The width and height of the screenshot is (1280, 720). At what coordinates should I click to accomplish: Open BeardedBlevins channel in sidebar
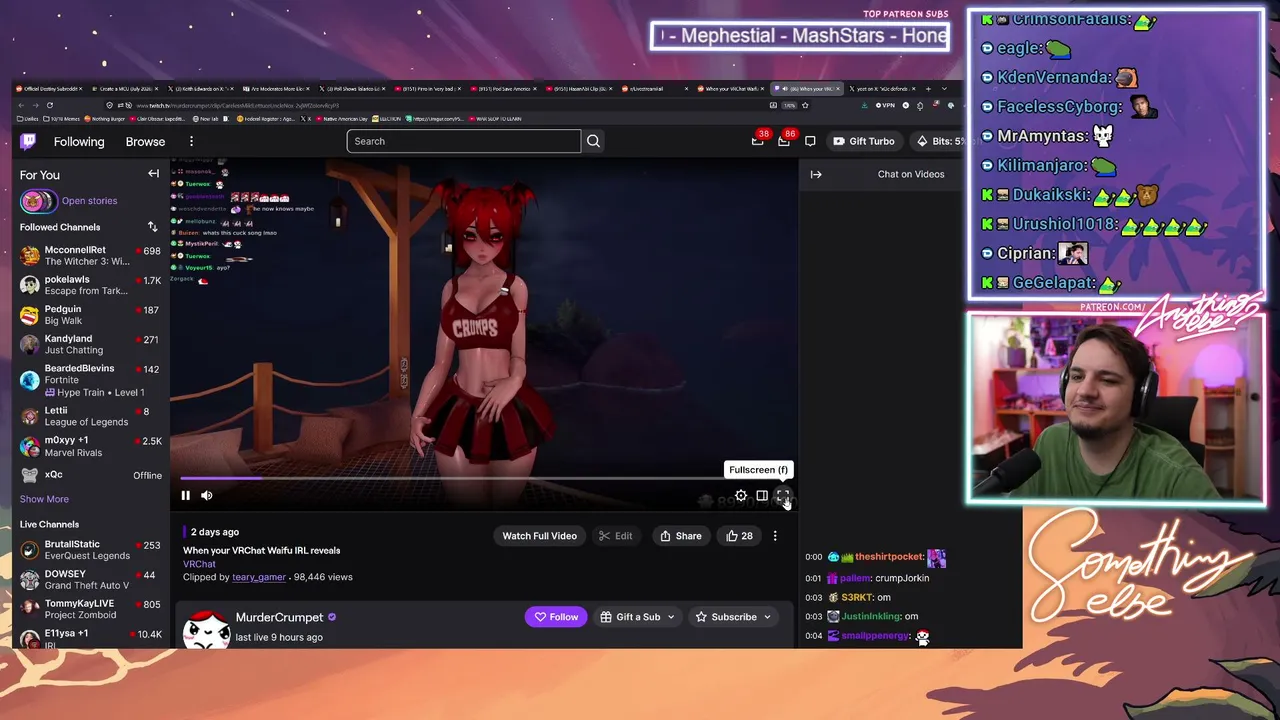(90, 380)
